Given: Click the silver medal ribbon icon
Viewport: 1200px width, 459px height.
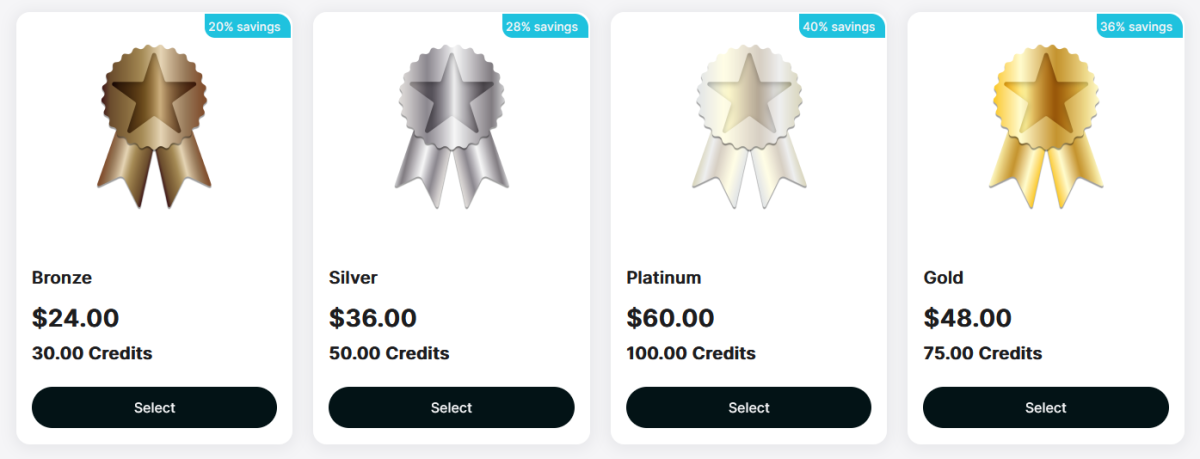Looking at the screenshot, I should coord(451,127).
